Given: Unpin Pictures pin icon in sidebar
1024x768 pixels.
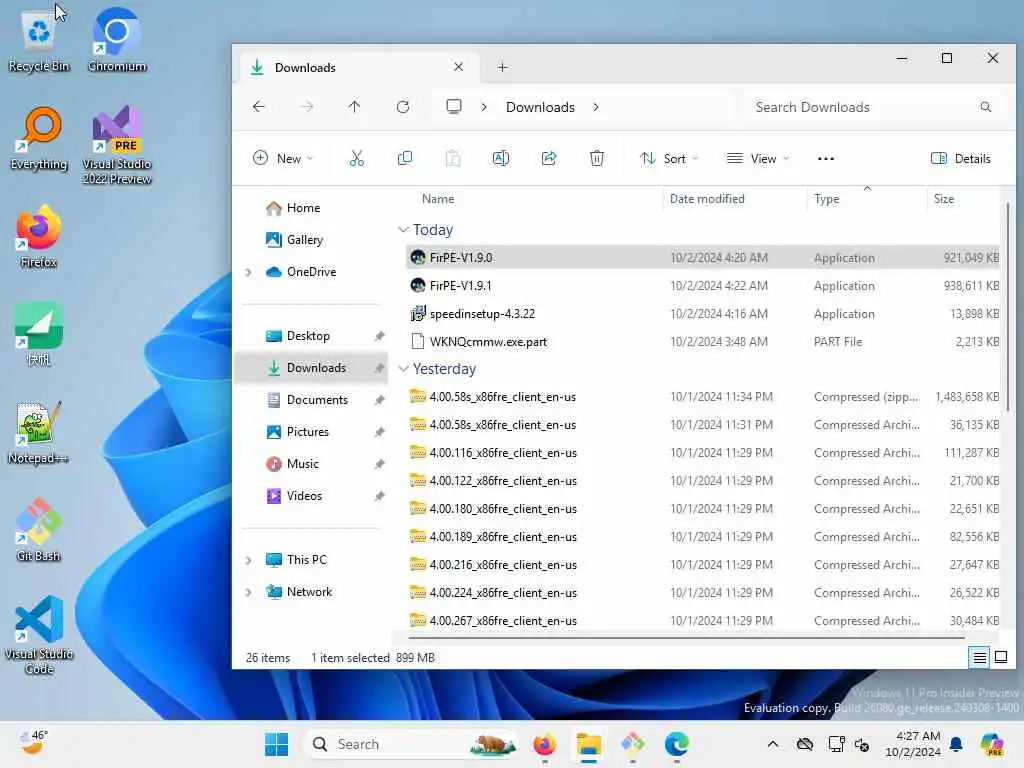Looking at the screenshot, I should [379, 432].
